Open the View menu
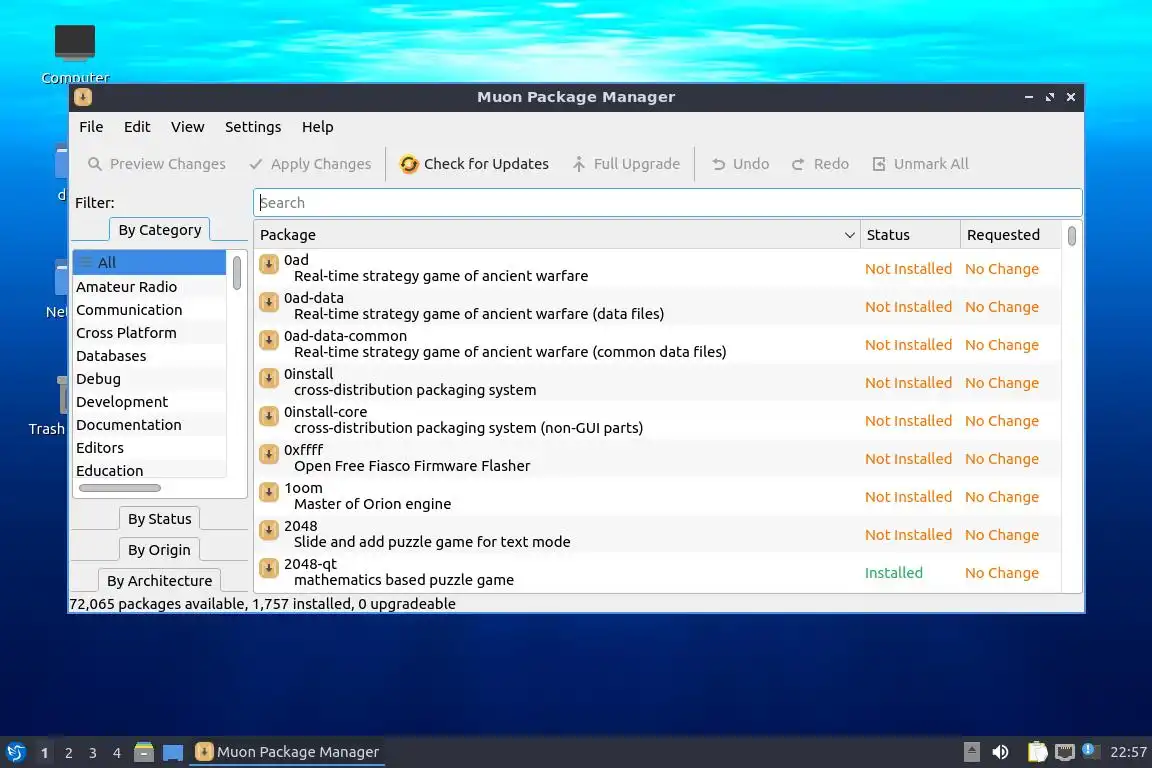 (x=187, y=127)
